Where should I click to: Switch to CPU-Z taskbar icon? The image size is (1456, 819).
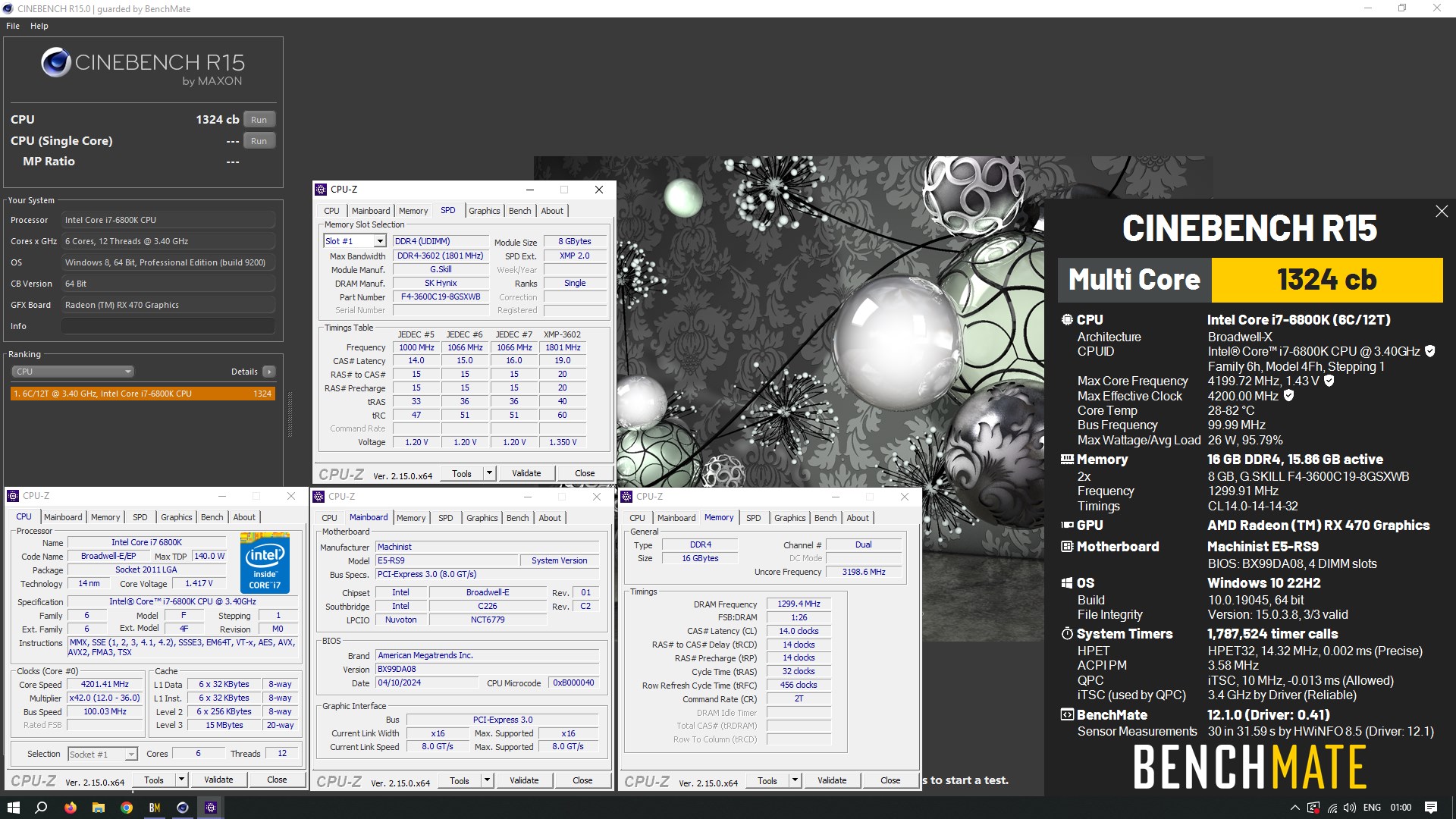pyautogui.click(x=211, y=808)
